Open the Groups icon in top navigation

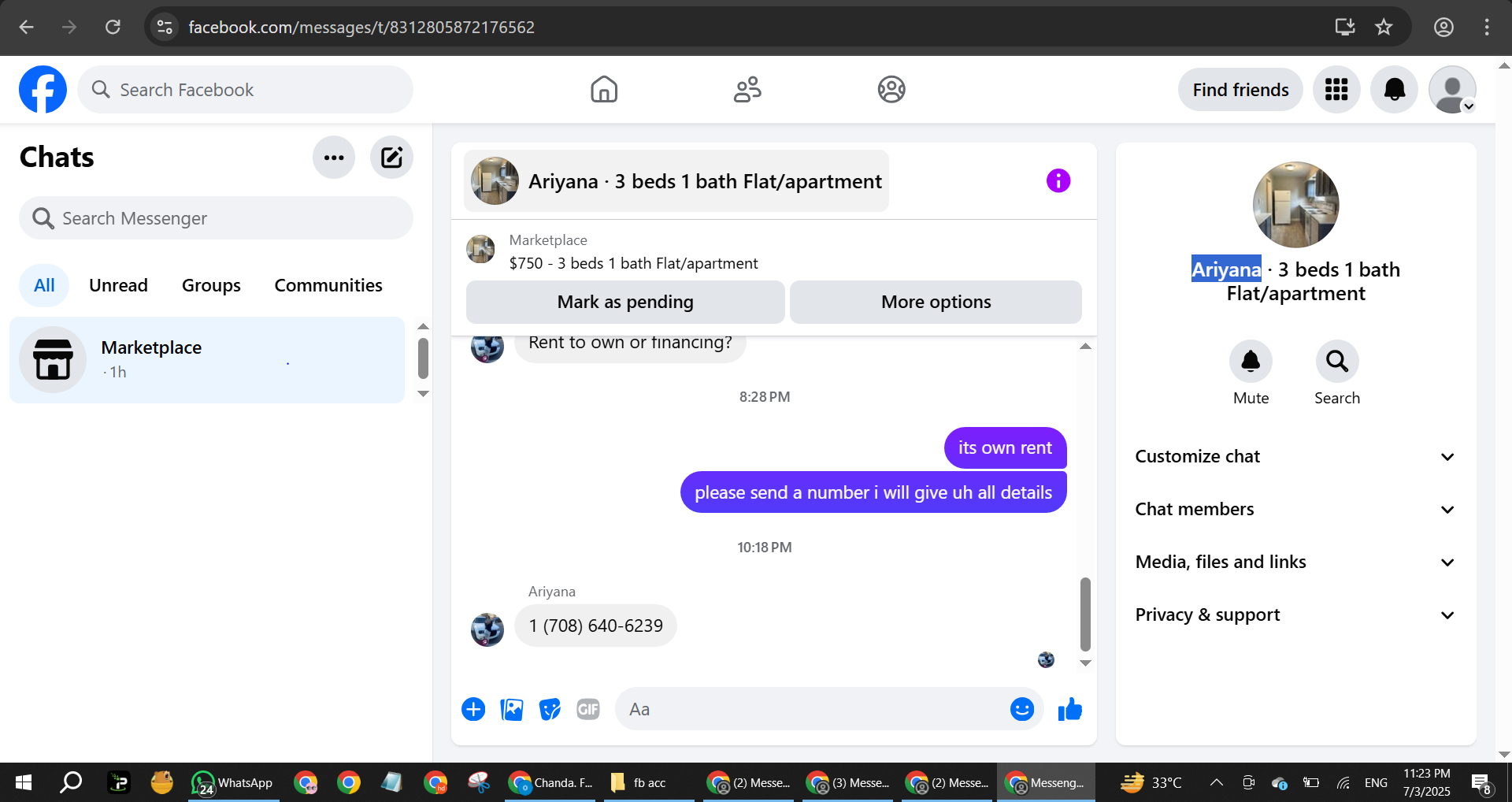(891, 89)
